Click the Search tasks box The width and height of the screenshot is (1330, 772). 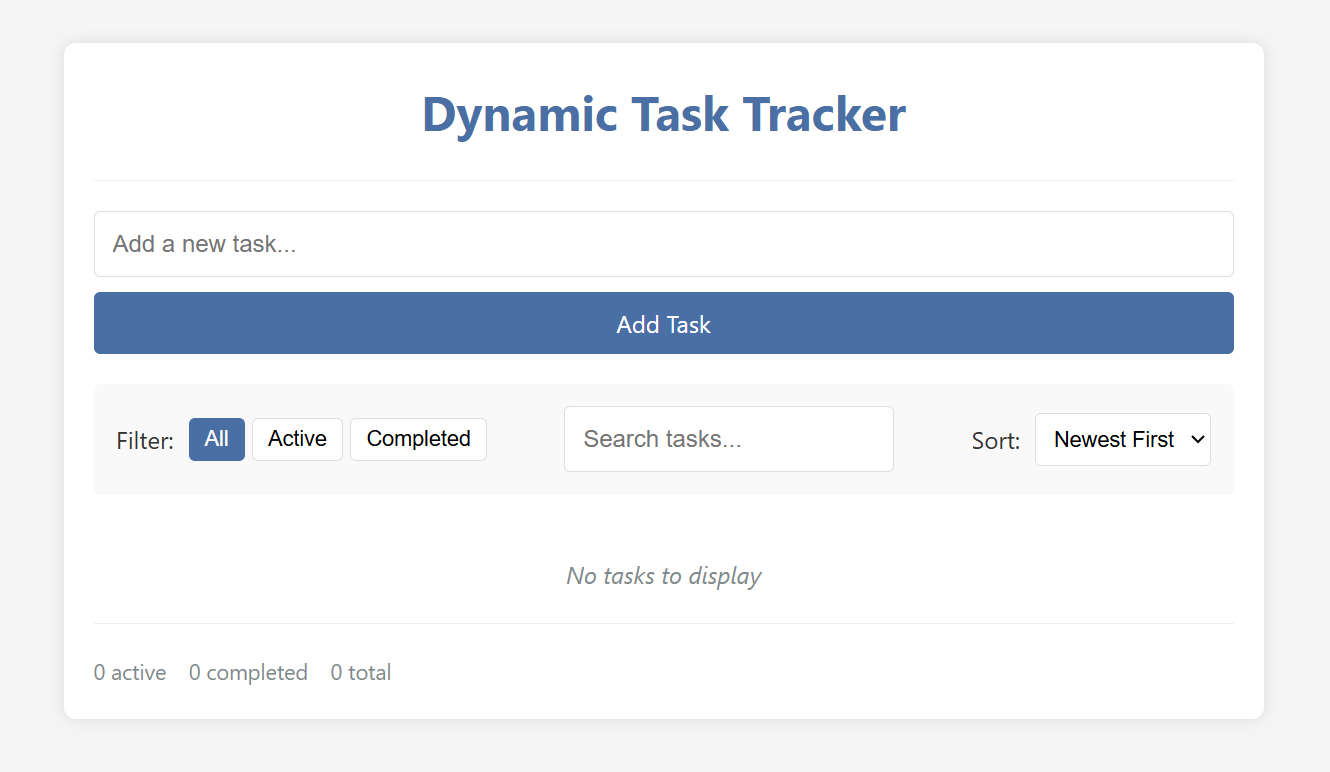(x=729, y=439)
